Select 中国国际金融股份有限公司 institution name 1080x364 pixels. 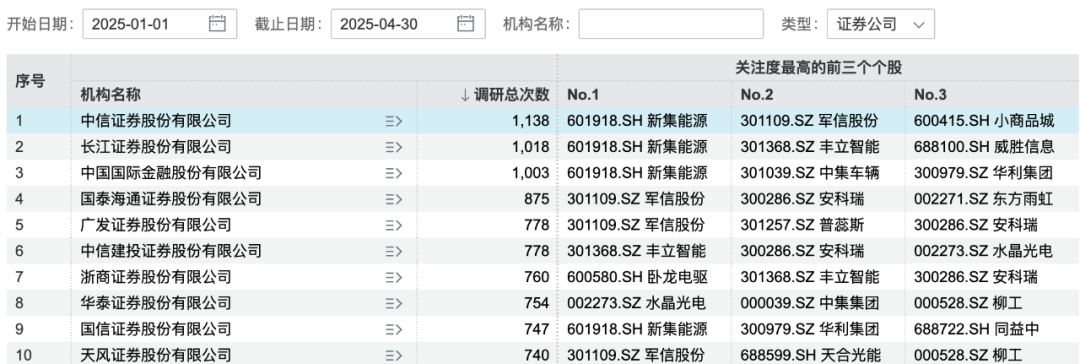pyautogui.click(x=171, y=173)
